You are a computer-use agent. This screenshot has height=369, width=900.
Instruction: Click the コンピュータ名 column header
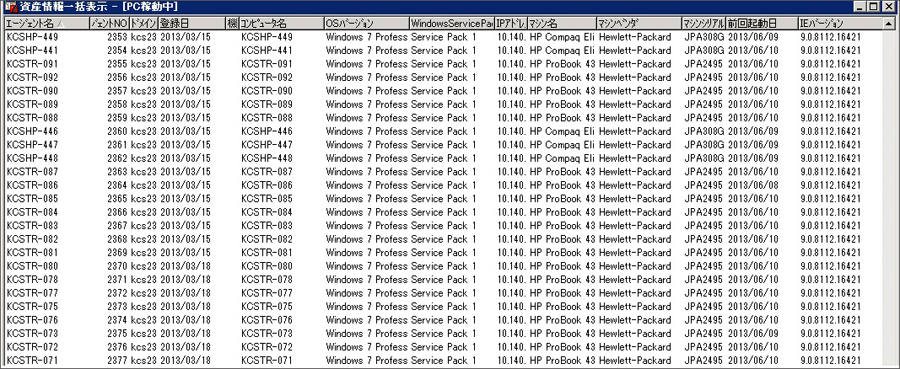[281, 24]
